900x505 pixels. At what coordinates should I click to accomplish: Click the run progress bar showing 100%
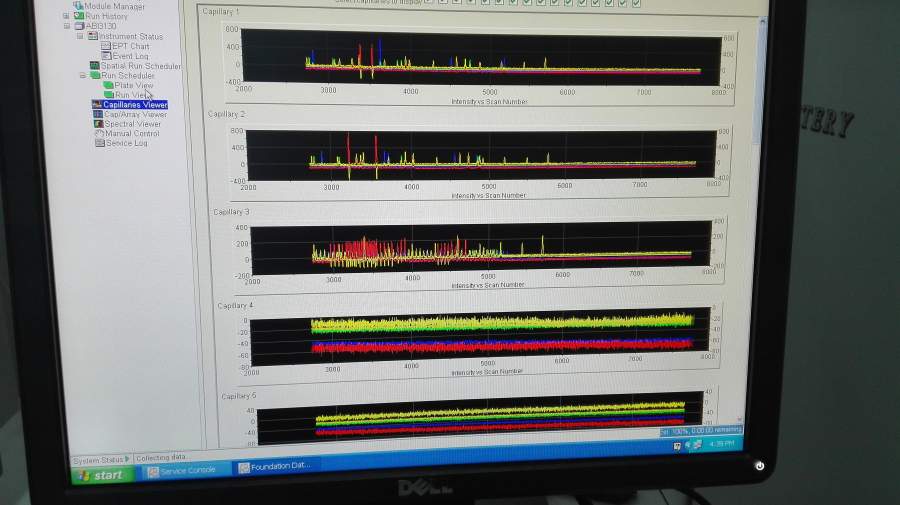tap(701, 430)
